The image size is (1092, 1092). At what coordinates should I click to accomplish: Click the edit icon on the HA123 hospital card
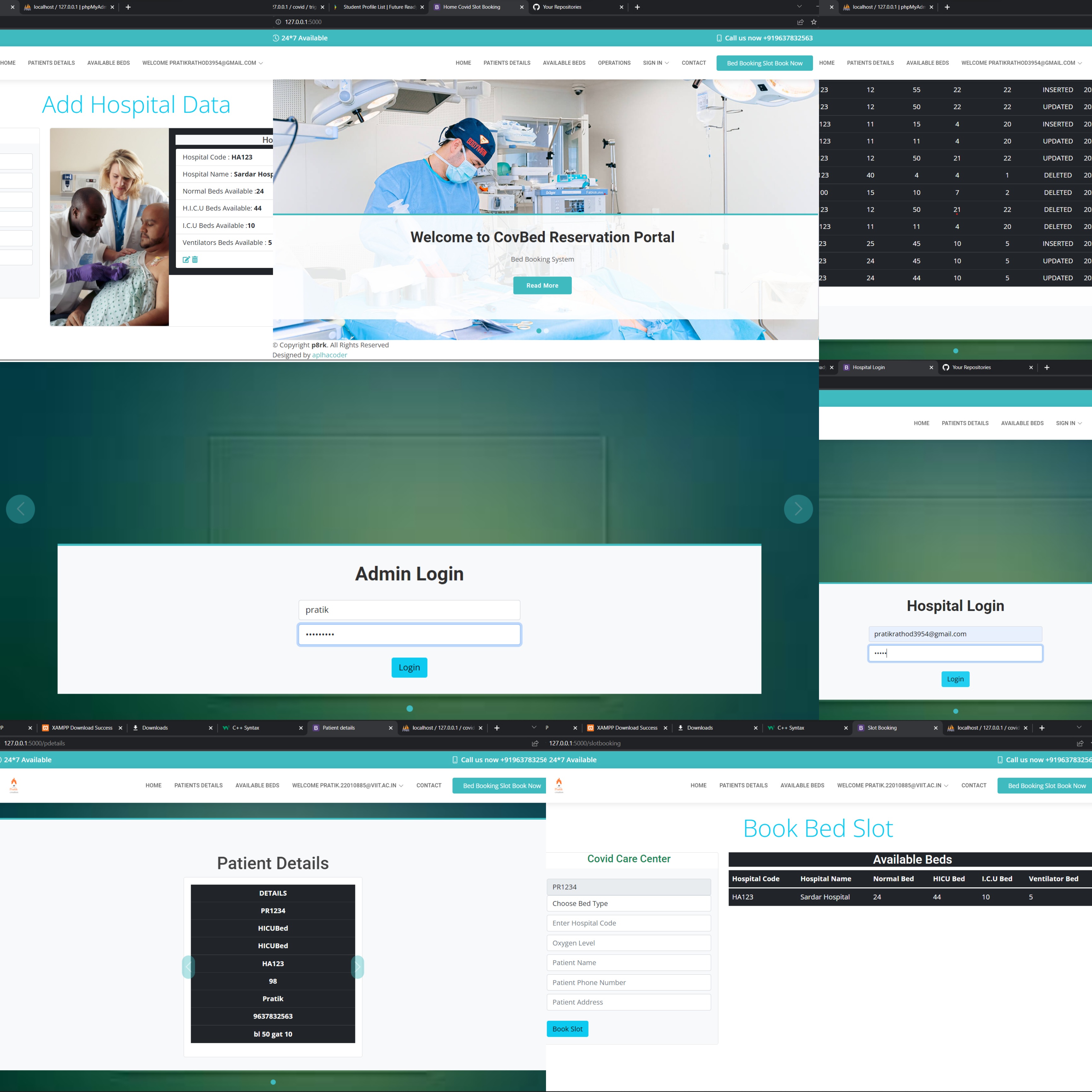pyautogui.click(x=185, y=259)
